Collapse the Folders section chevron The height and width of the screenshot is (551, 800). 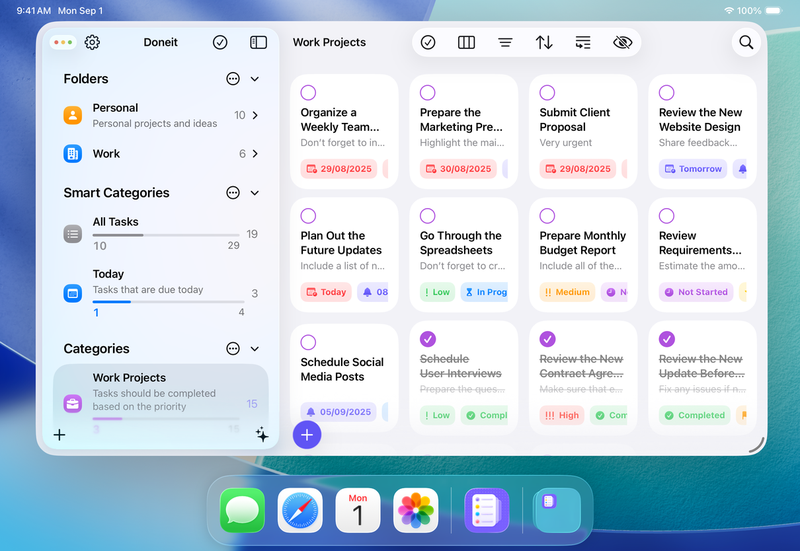255,79
